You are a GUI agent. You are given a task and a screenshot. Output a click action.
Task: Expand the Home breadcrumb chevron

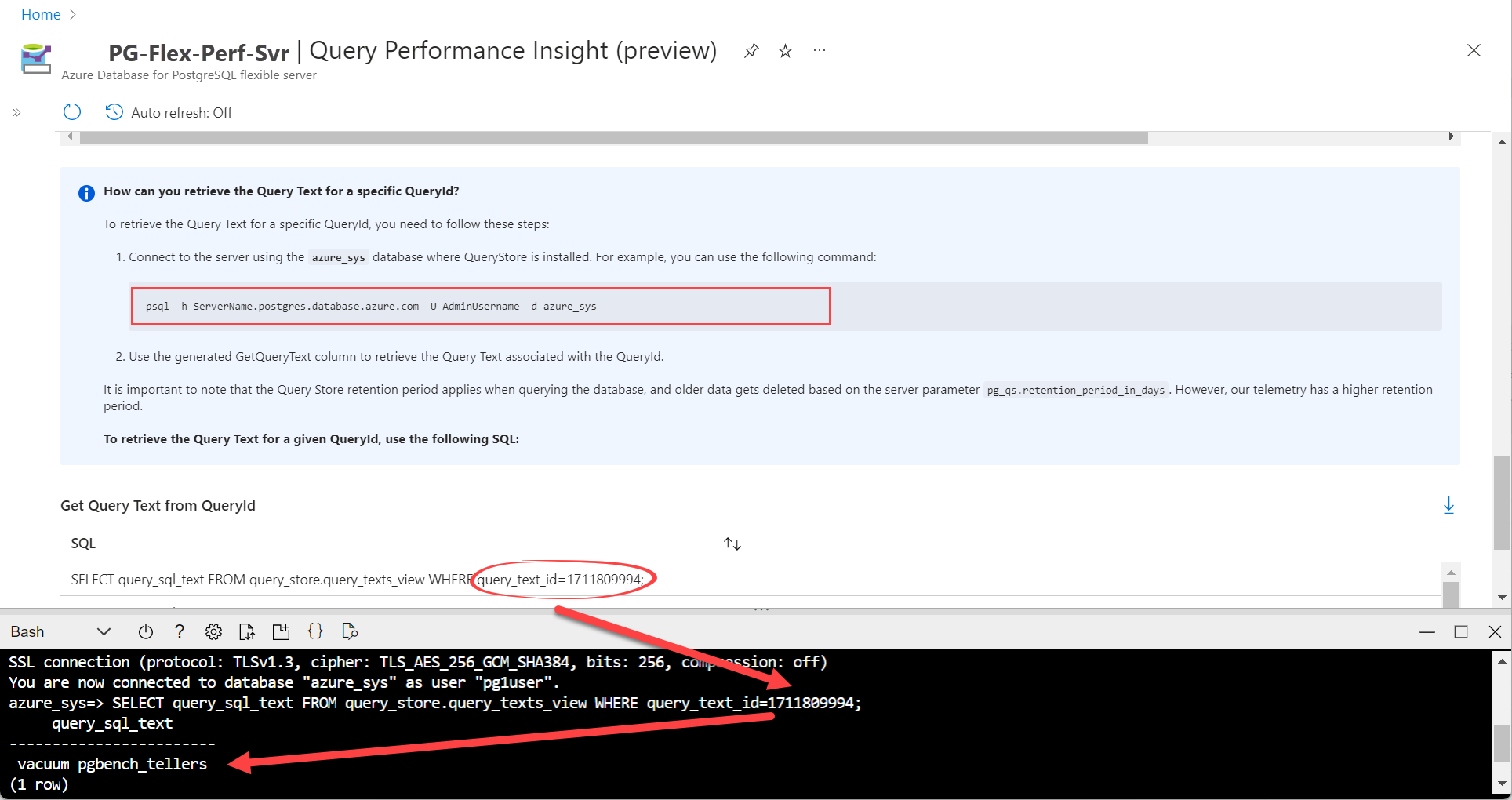(x=72, y=14)
